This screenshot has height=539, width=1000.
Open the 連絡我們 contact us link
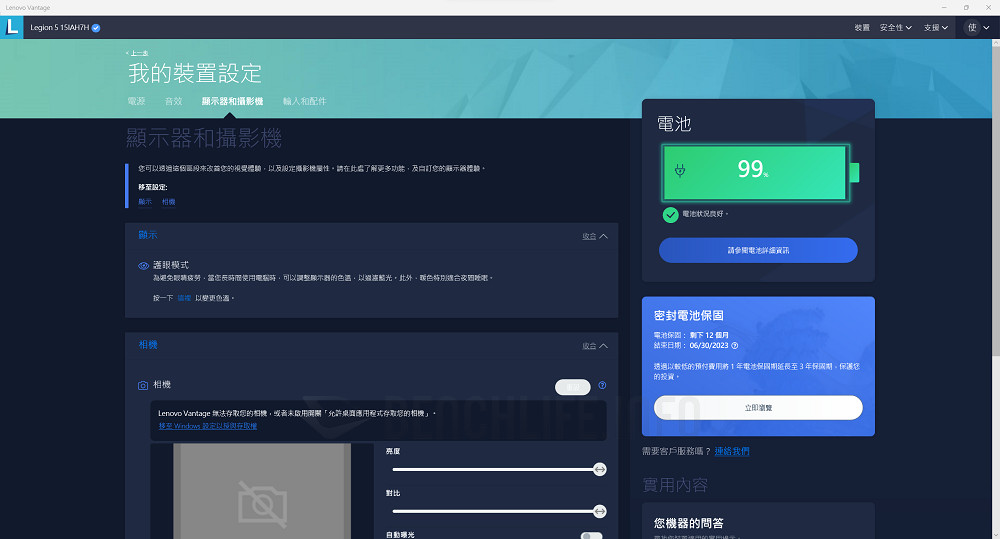pos(731,451)
